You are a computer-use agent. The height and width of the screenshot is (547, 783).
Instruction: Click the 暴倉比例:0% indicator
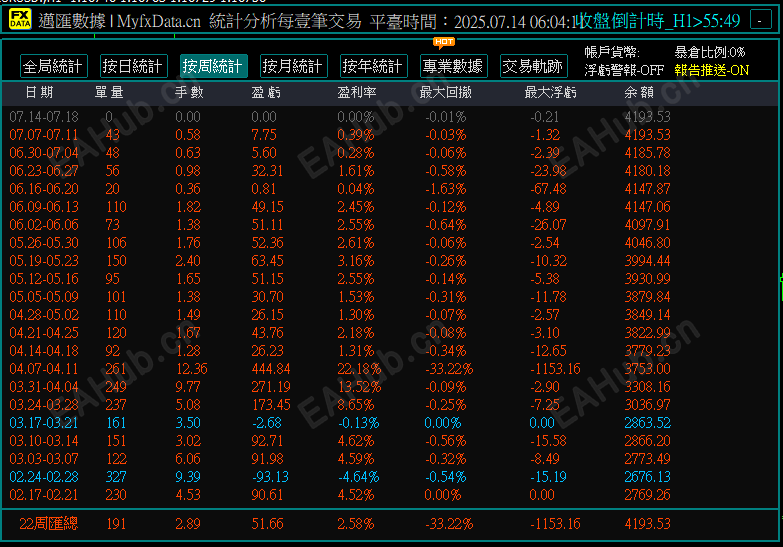[710, 52]
